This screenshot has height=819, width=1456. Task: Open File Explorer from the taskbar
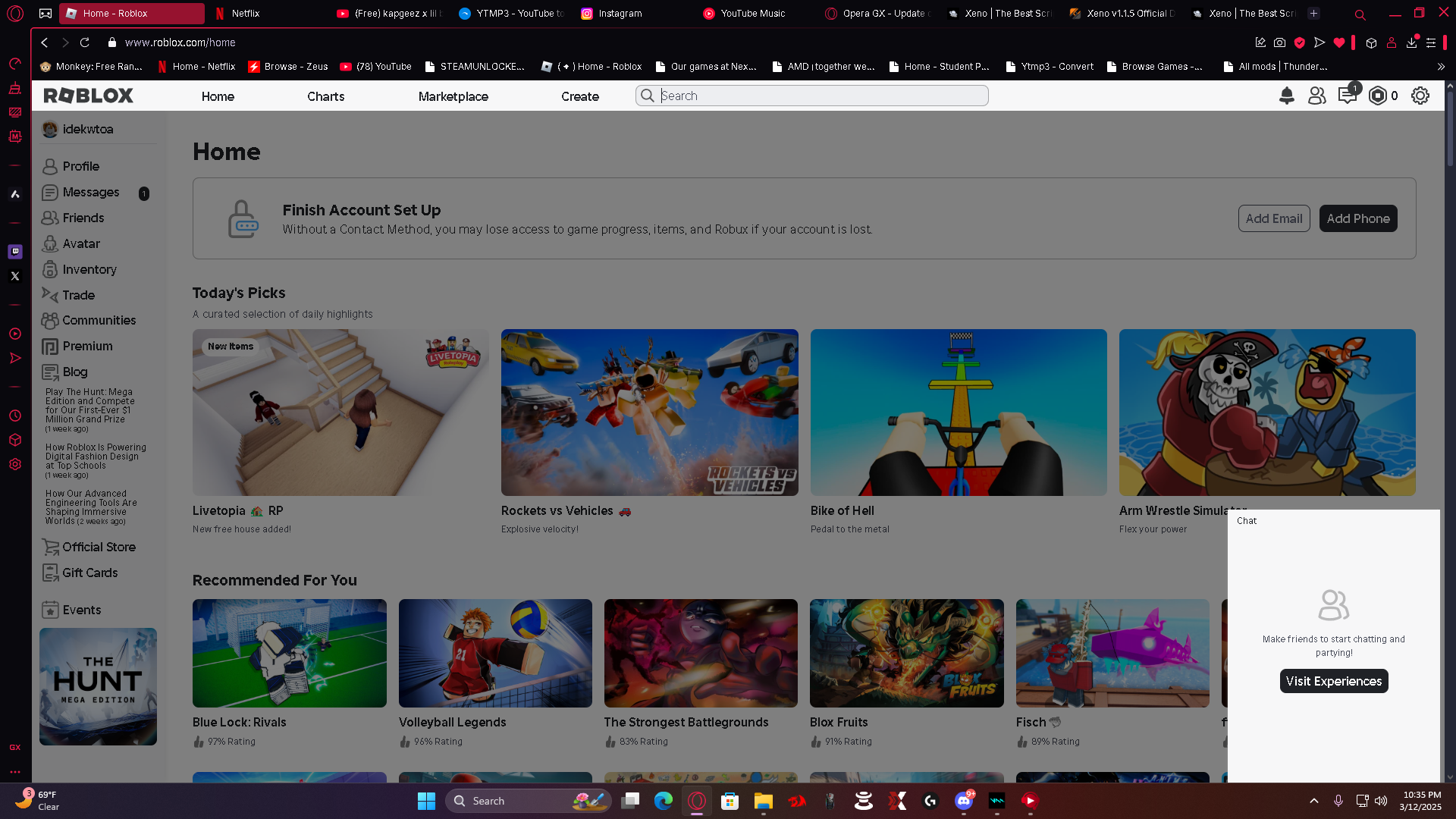click(763, 801)
